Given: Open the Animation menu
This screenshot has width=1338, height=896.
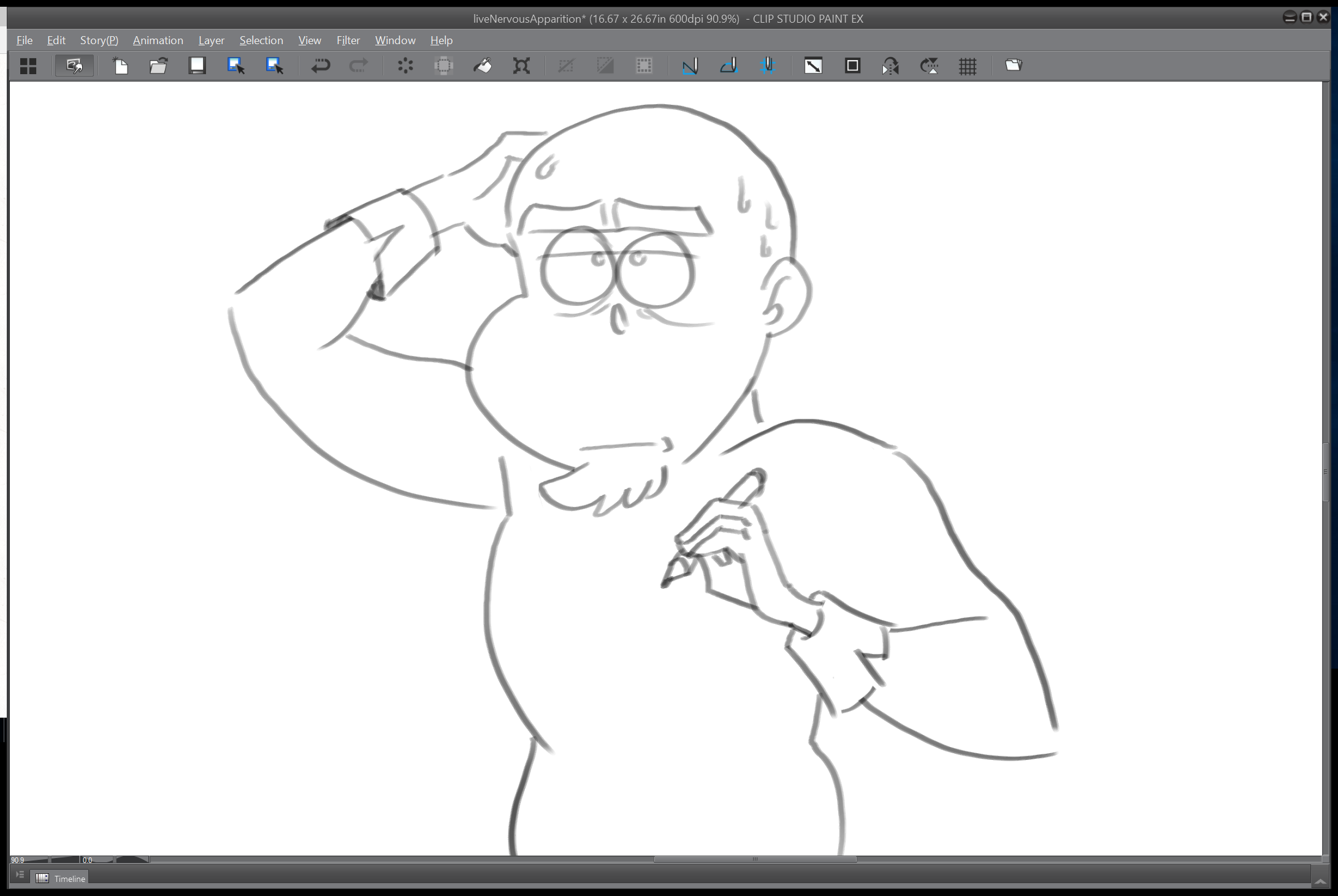Looking at the screenshot, I should point(158,40).
